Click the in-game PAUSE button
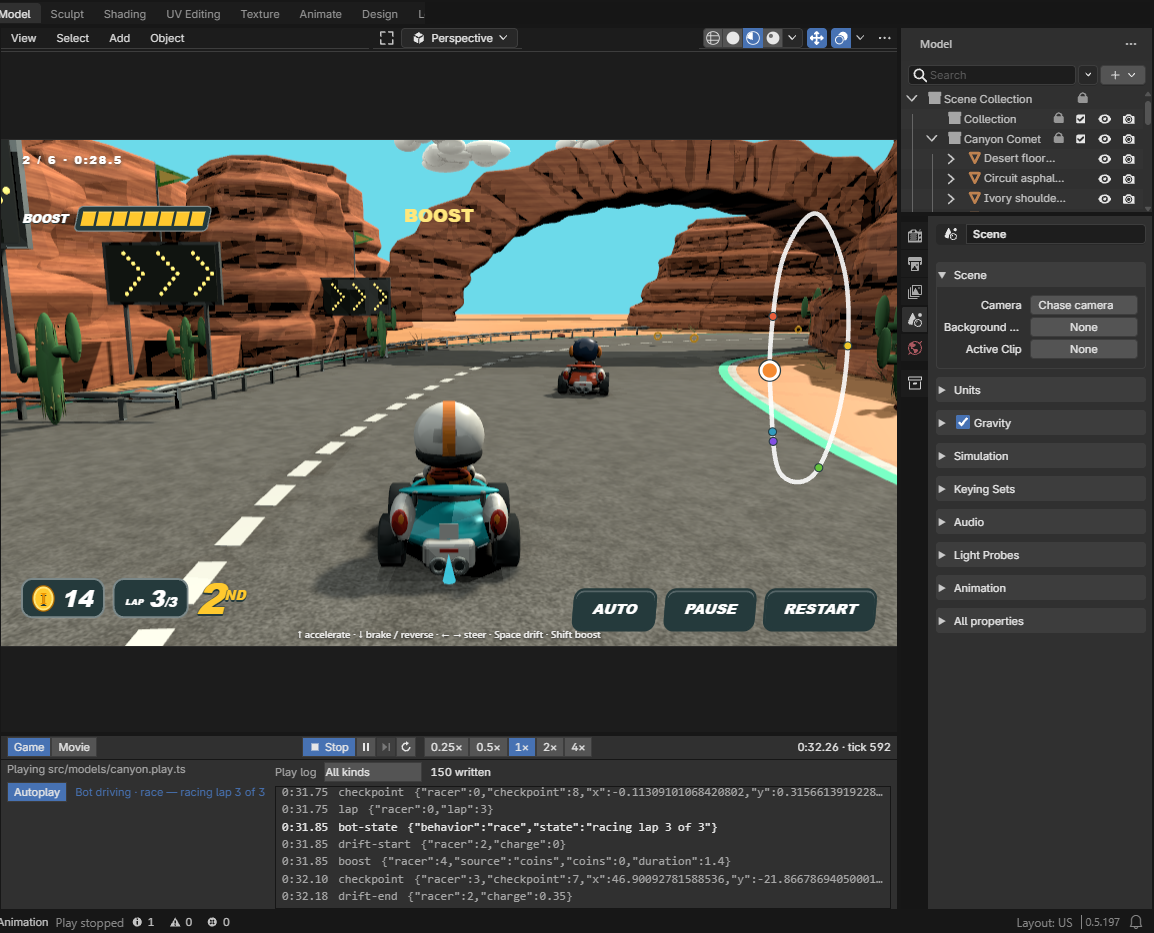The height and width of the screenshot is (933, 1154). [710, 609]
